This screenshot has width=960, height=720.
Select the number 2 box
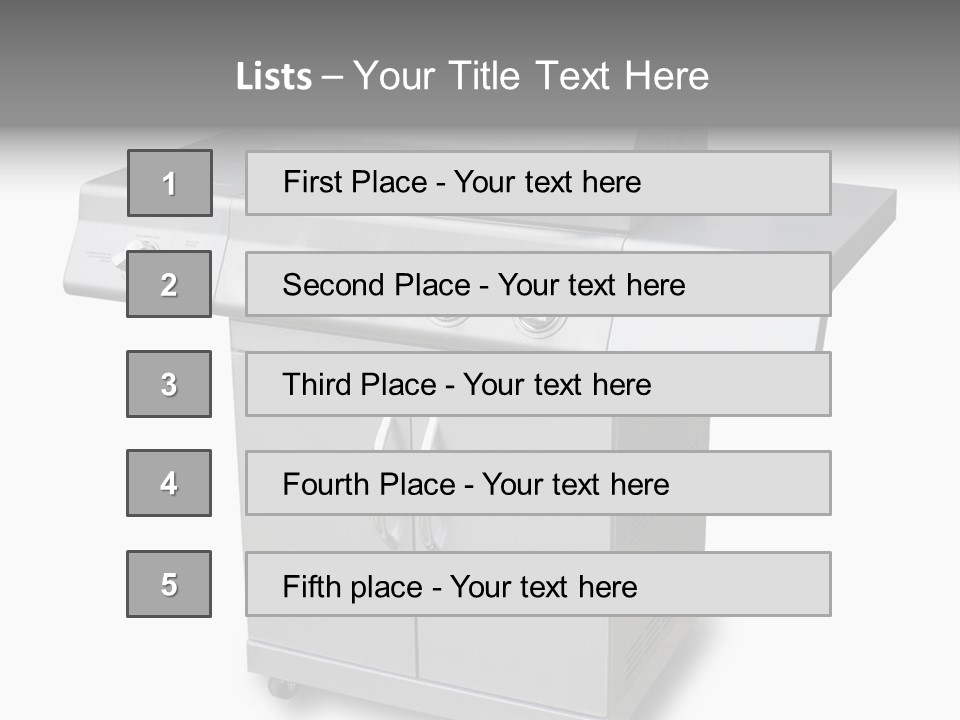(169, 284)
